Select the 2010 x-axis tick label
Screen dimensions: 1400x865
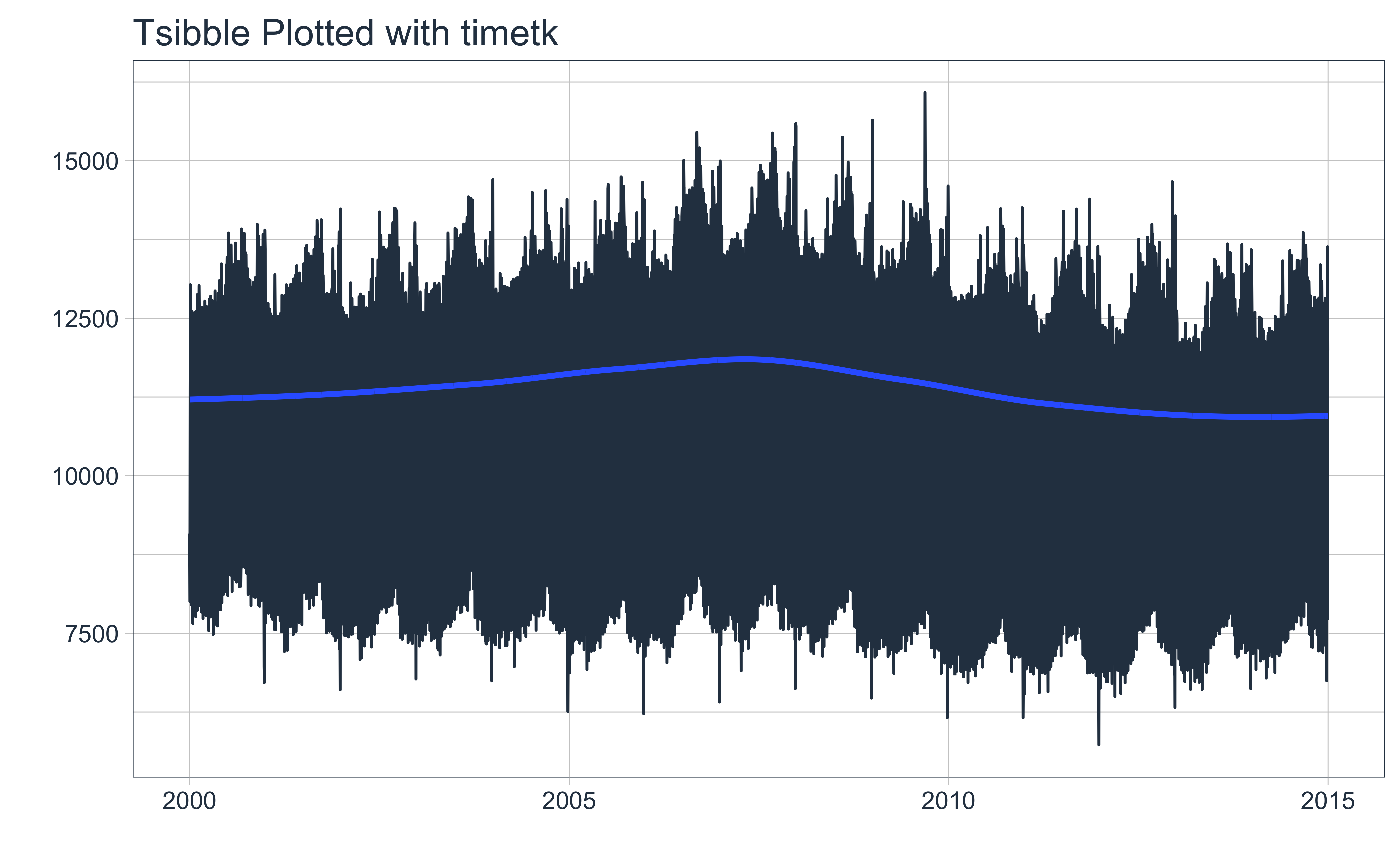point(948,801)
